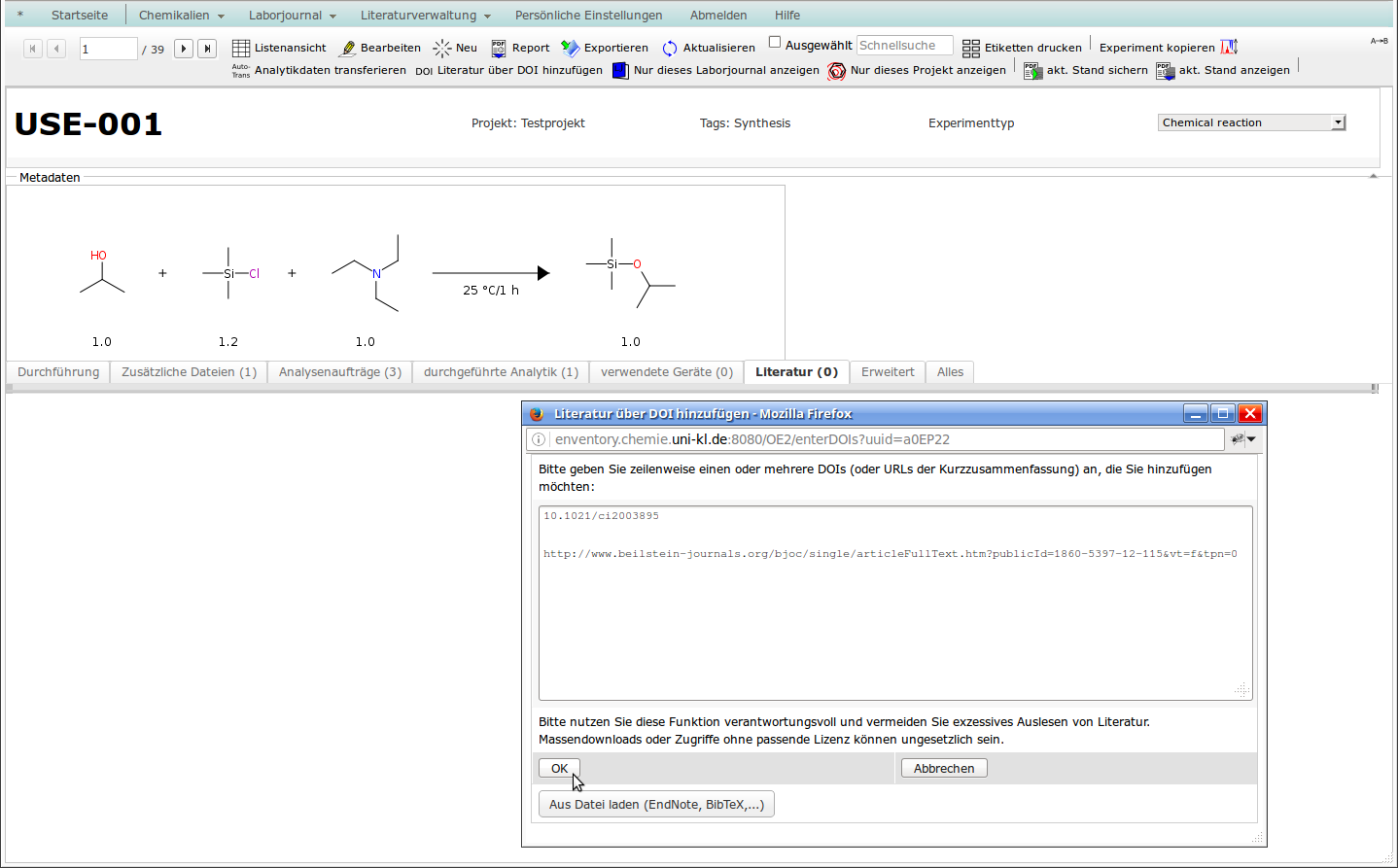
Task: Select the Literatur (0) tab
Action: click(x=797, y=372)
